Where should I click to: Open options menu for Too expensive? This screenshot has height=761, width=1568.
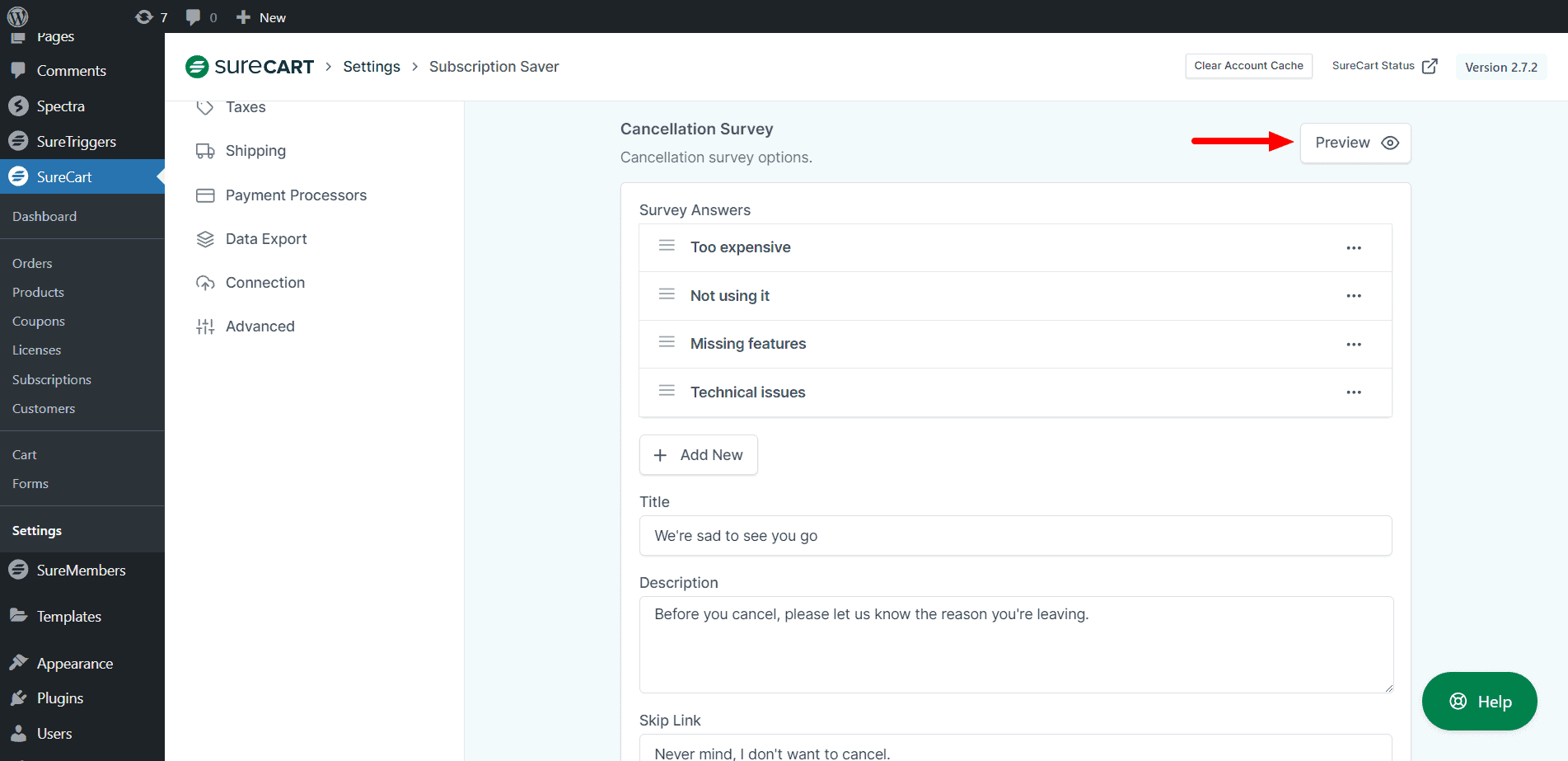tap(1353, 248)
